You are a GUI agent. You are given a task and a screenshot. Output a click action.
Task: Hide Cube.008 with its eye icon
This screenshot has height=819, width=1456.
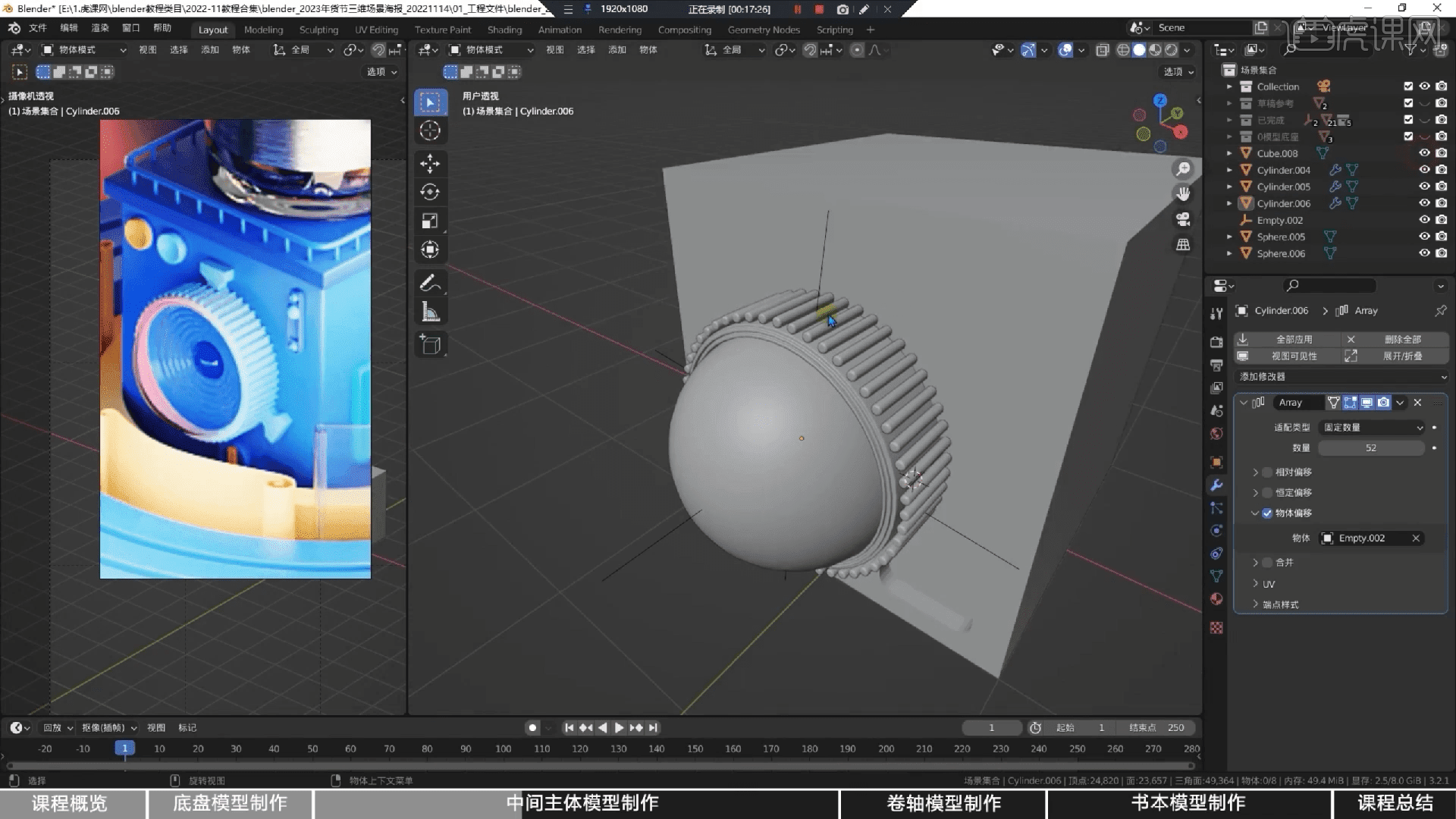pos(1424,153)
